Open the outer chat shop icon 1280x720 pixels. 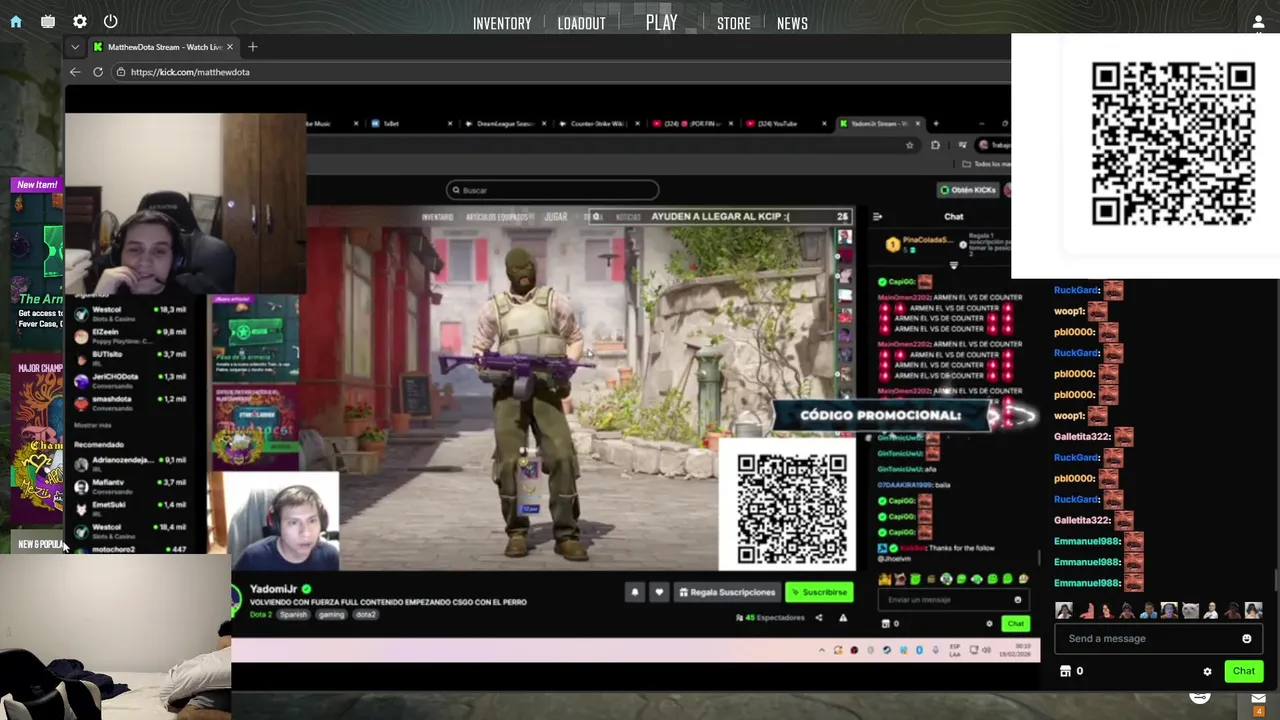click(1066, 671)
